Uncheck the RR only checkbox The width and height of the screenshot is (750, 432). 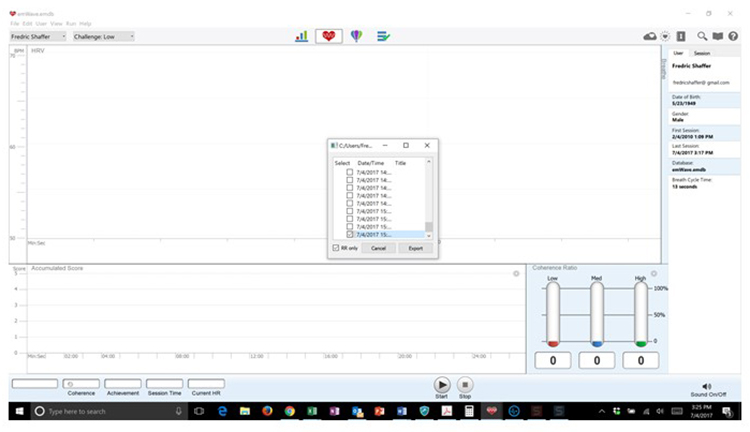[x=335, y=247]
